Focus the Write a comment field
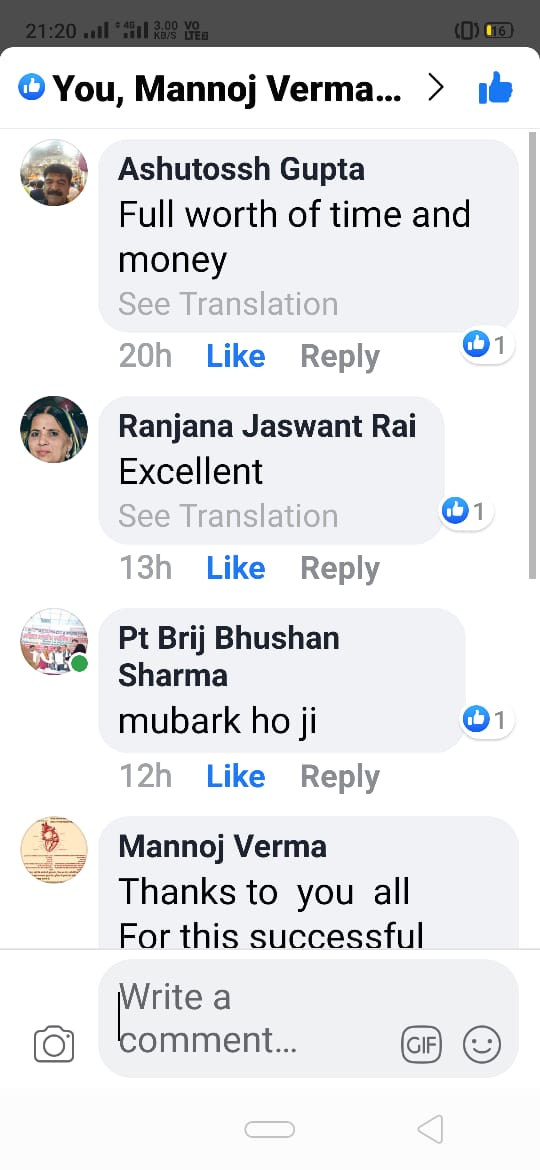Viewport: 540px width, 1170px height. click(308, 1018)
